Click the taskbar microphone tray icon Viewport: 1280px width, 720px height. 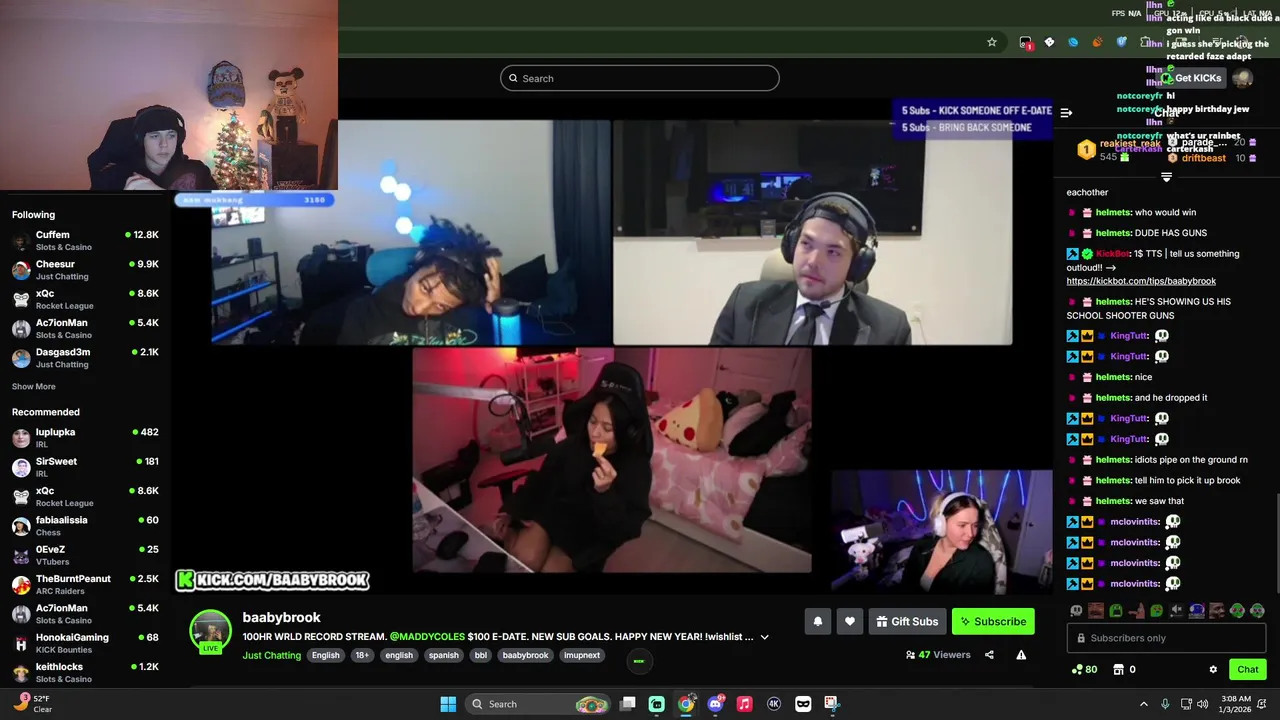[x=1165, y=704]
